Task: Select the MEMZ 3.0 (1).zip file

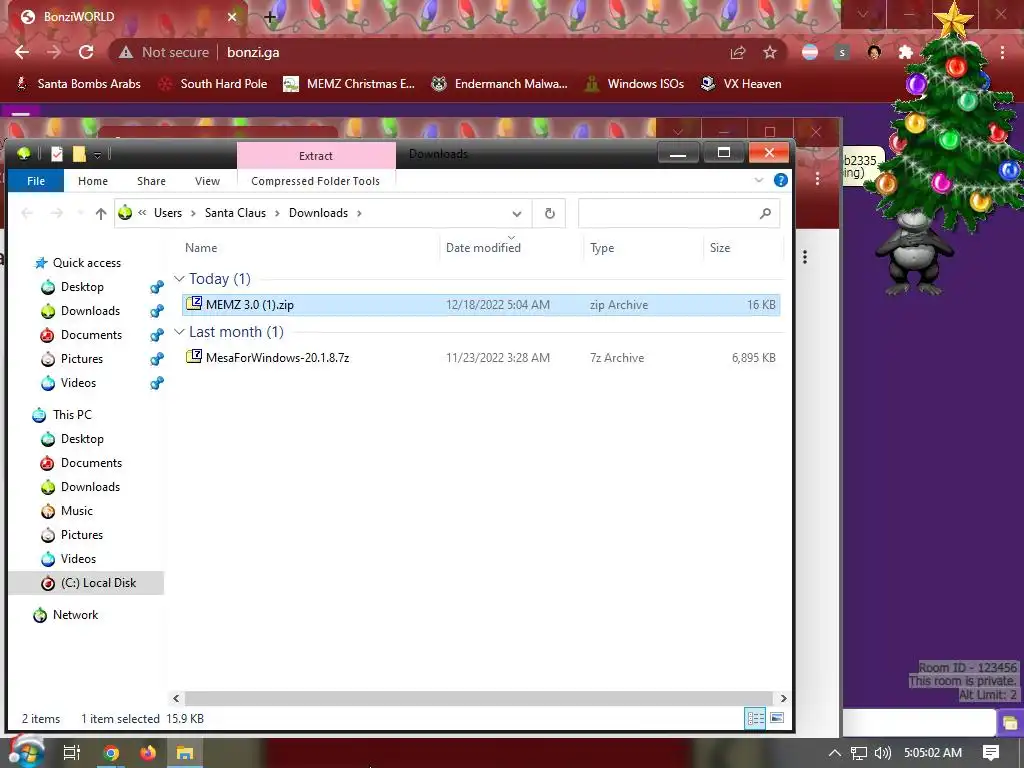Action: [481, 304]
